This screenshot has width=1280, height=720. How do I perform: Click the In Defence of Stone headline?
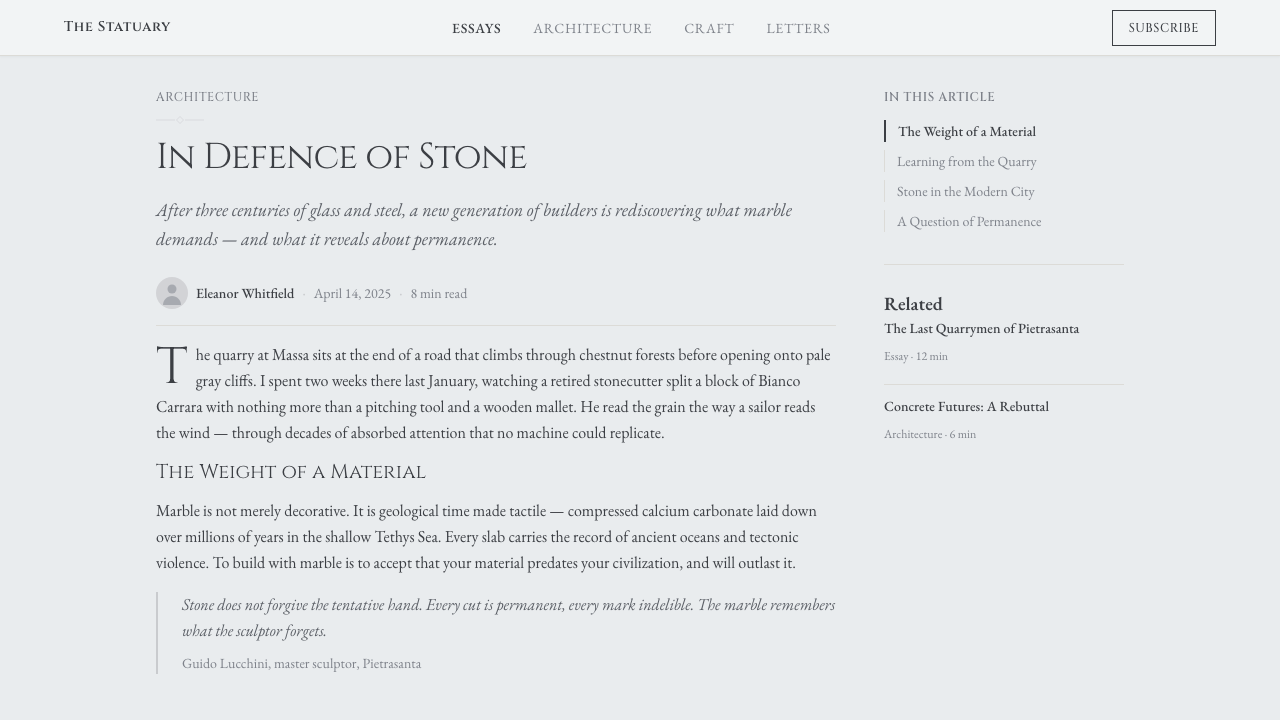[x=341, y=157]
